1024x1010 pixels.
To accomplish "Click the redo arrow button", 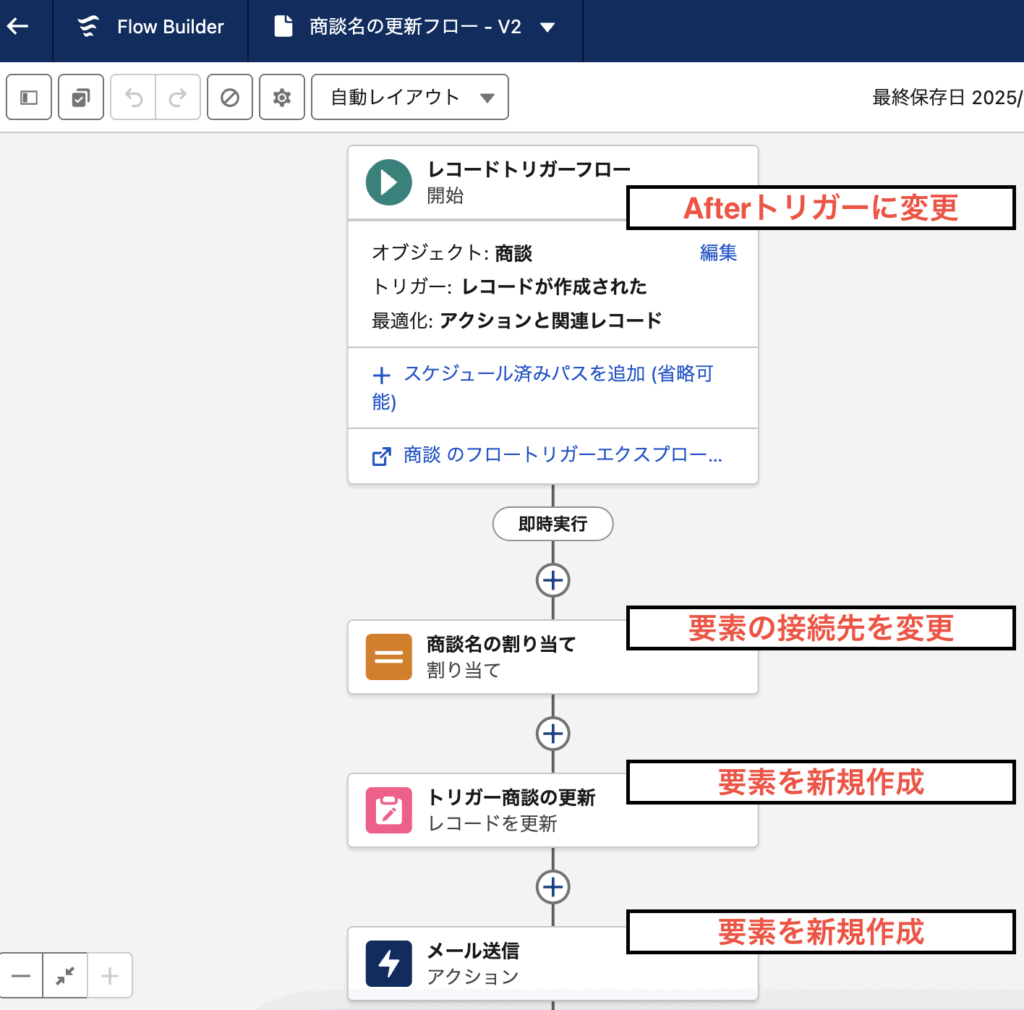I will point(178,98).
